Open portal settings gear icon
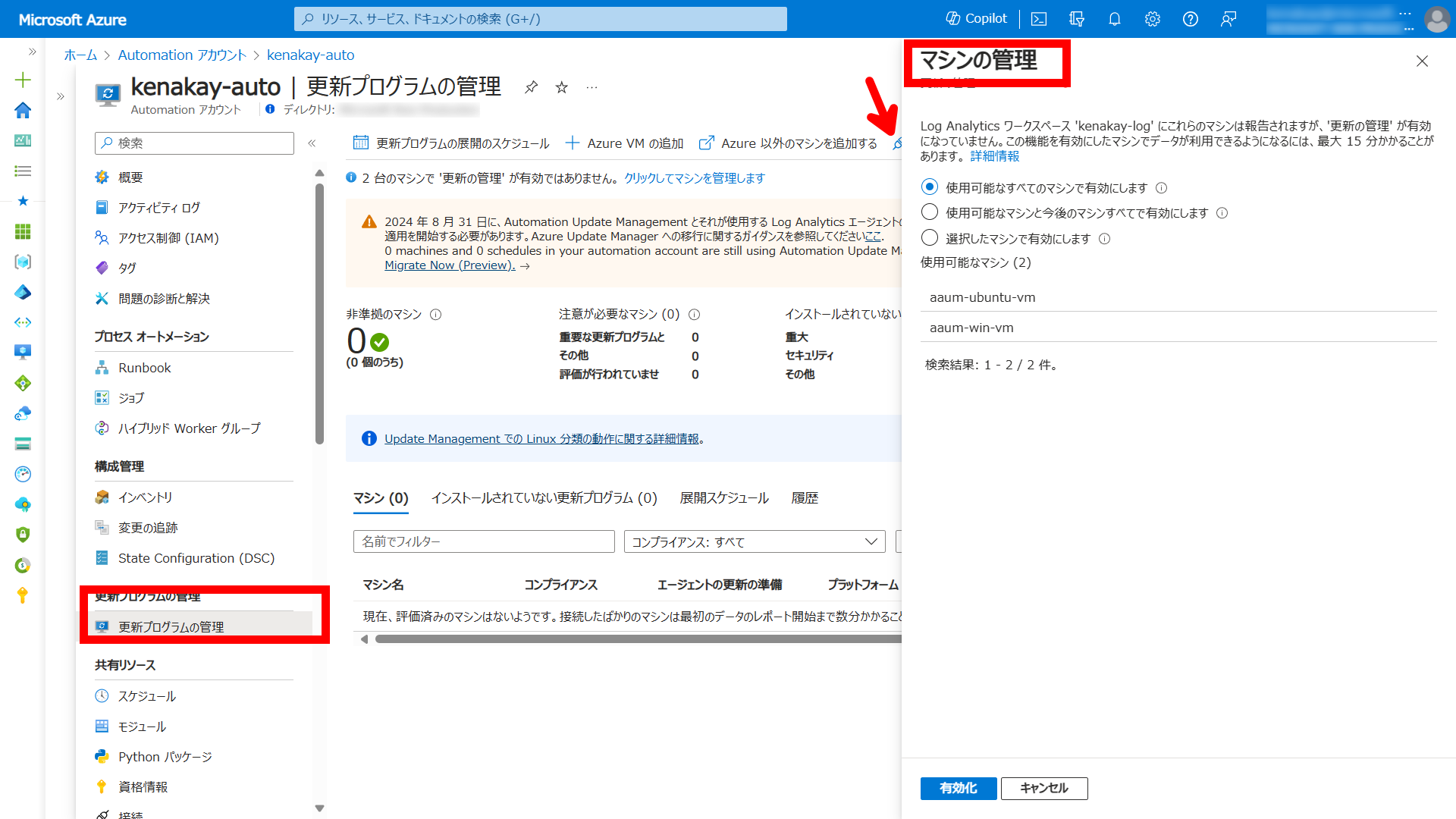 1153,19
